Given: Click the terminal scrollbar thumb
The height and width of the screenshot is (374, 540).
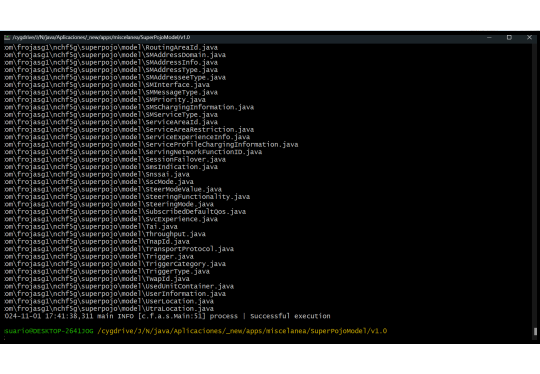Looking at the screenshot, I should click(535, 331).
